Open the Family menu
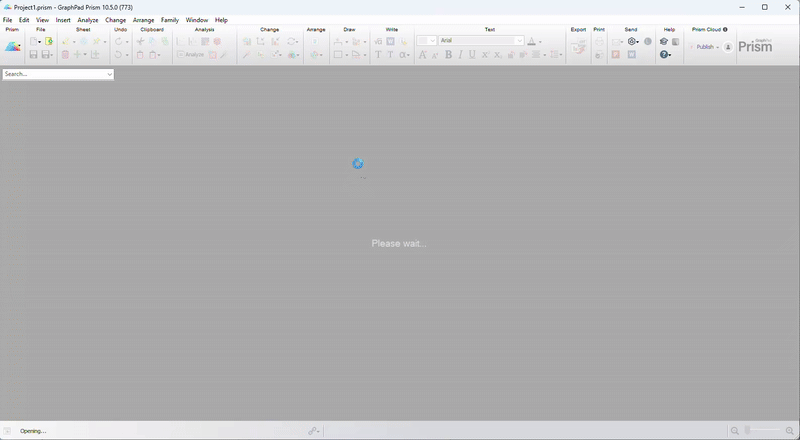 [170, 20]
